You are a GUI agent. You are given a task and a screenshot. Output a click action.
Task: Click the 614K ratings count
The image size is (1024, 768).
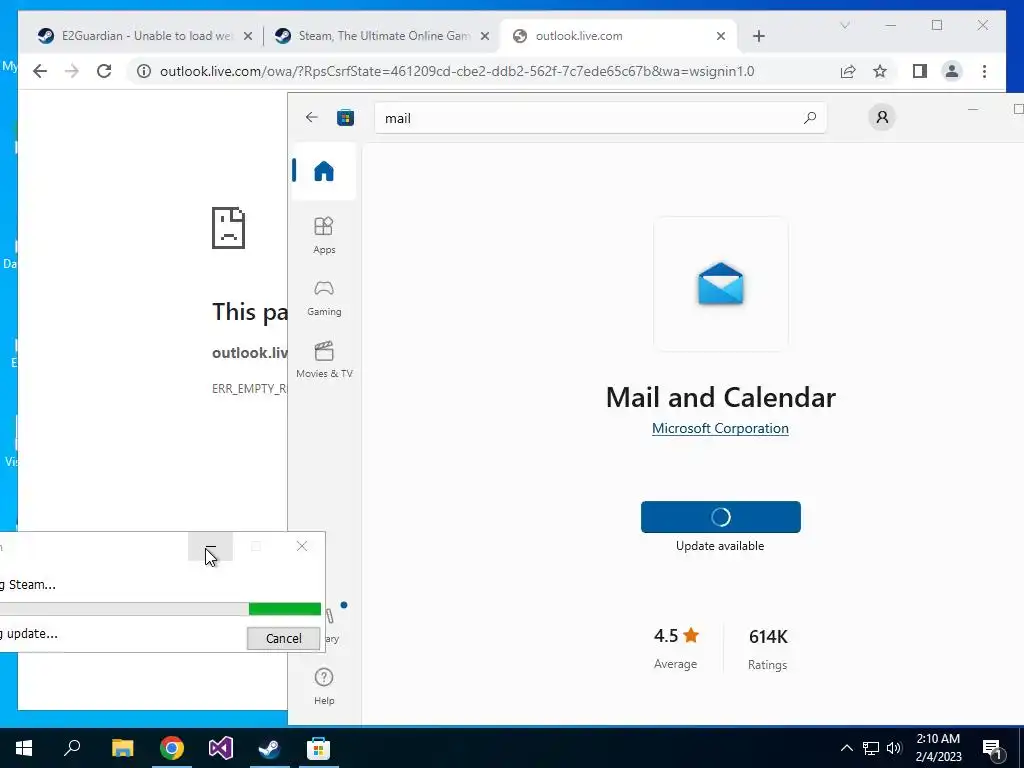coord(768,636)
